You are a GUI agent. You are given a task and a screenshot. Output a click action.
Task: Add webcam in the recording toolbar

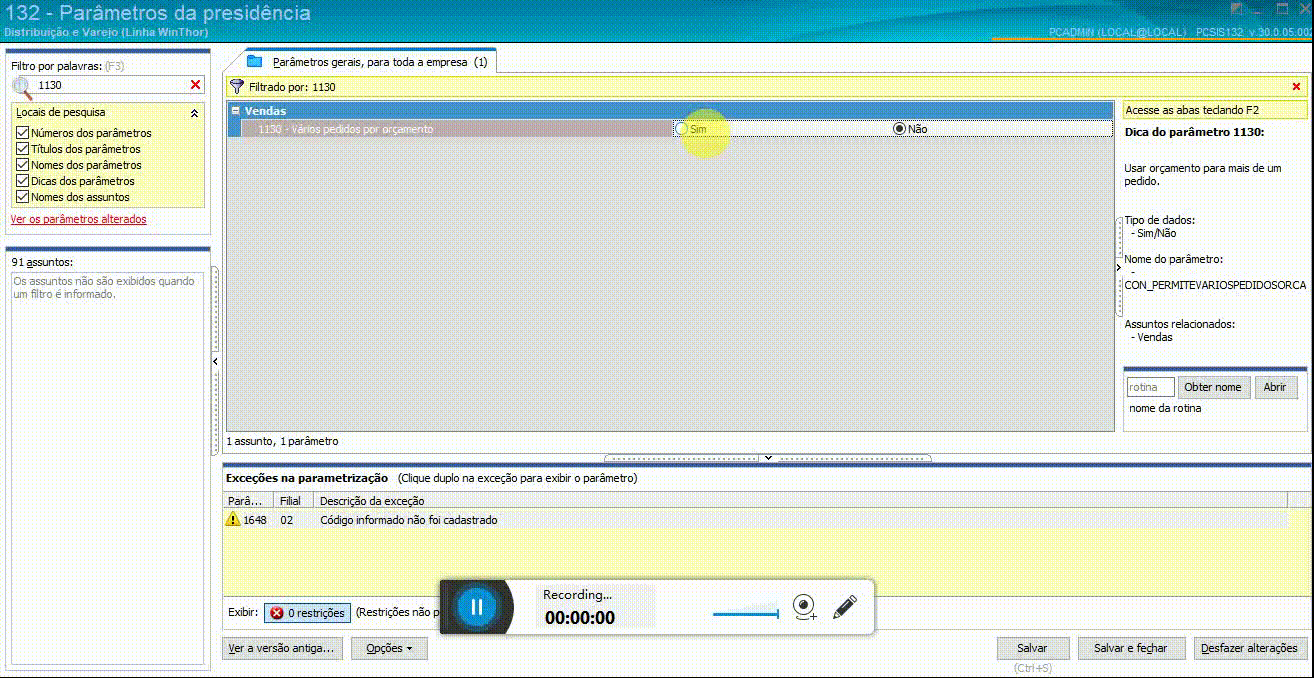click(804, 607)
